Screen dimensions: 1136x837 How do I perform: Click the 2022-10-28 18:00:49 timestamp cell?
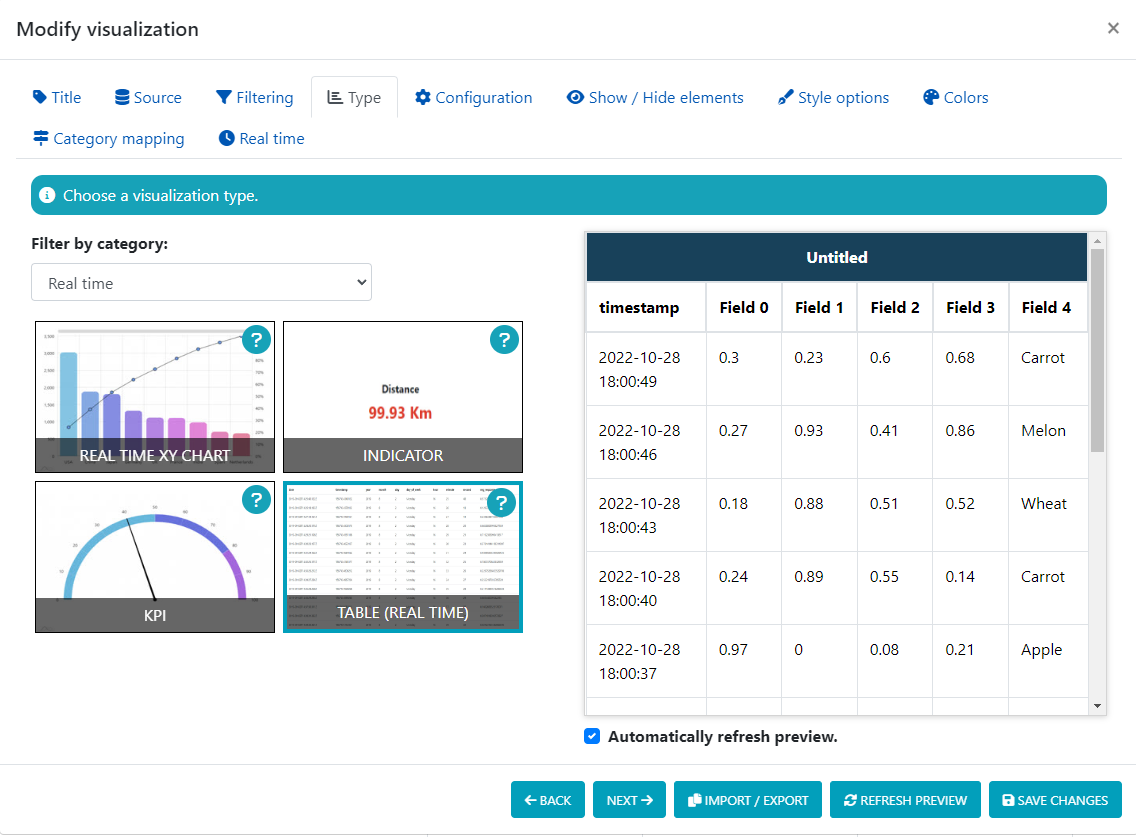pyautogui.click(x=646, y=369)
